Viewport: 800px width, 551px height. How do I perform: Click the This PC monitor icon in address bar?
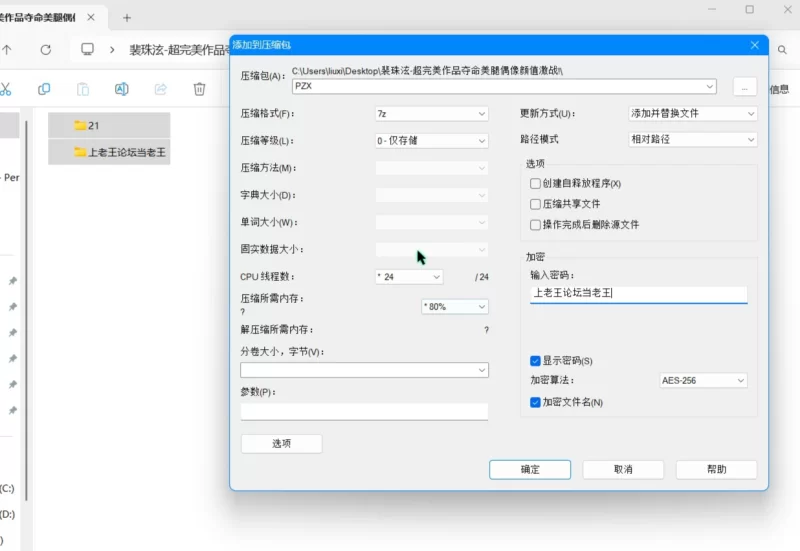click(88, 49)
